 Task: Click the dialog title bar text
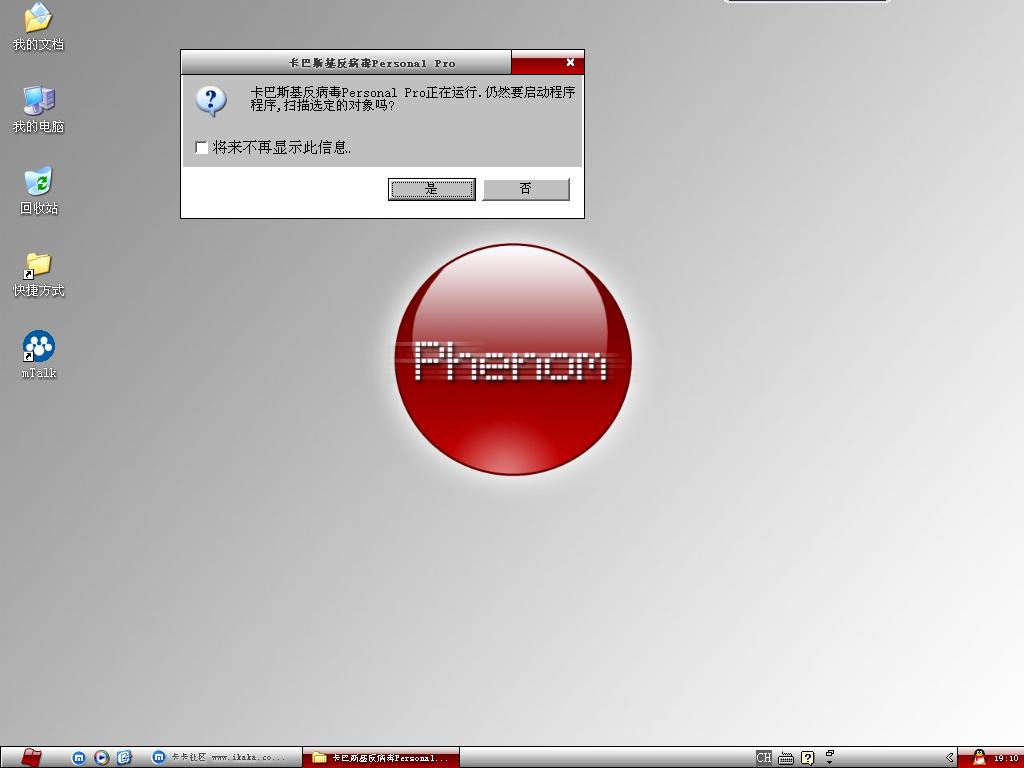click(372, 63)
